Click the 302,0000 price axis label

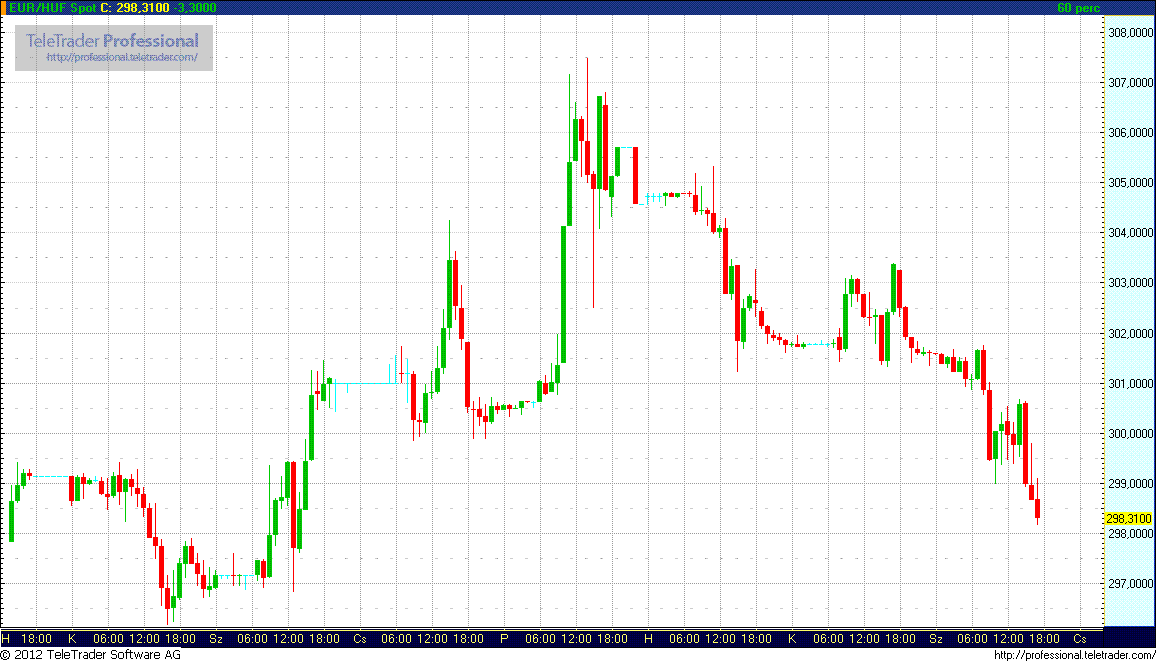click(1129, 333)
